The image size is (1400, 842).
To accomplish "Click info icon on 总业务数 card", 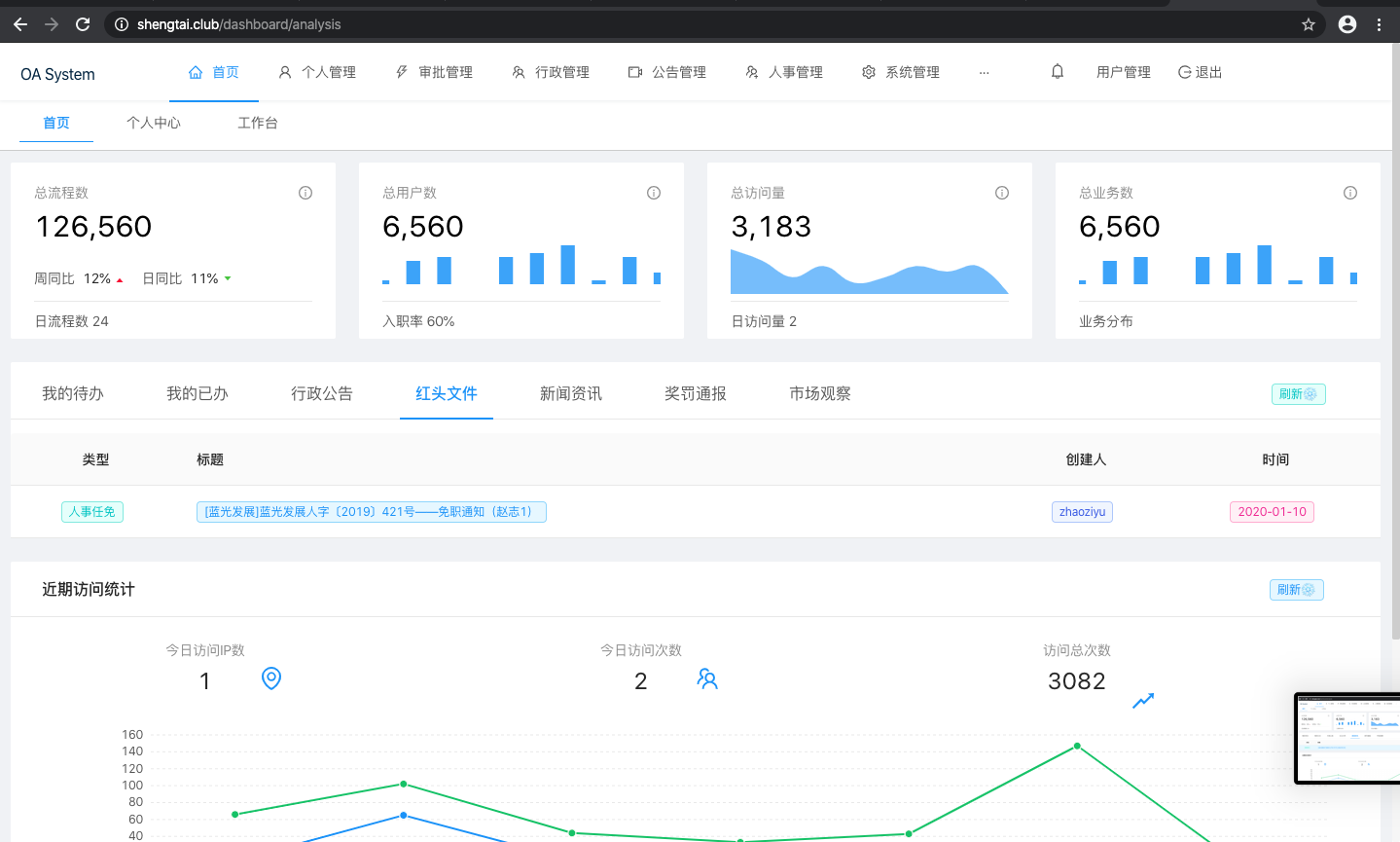I will click(x=1350, y=193).
